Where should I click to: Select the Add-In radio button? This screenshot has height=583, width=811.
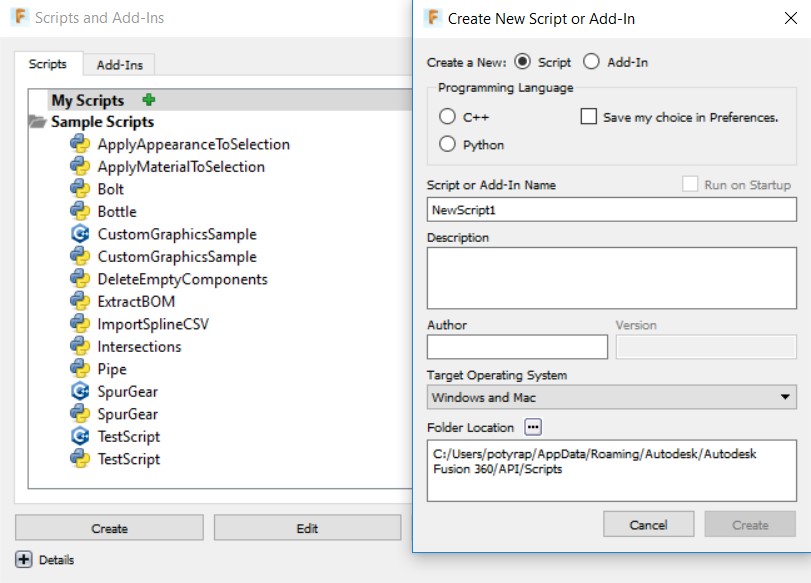click(591, 62)
